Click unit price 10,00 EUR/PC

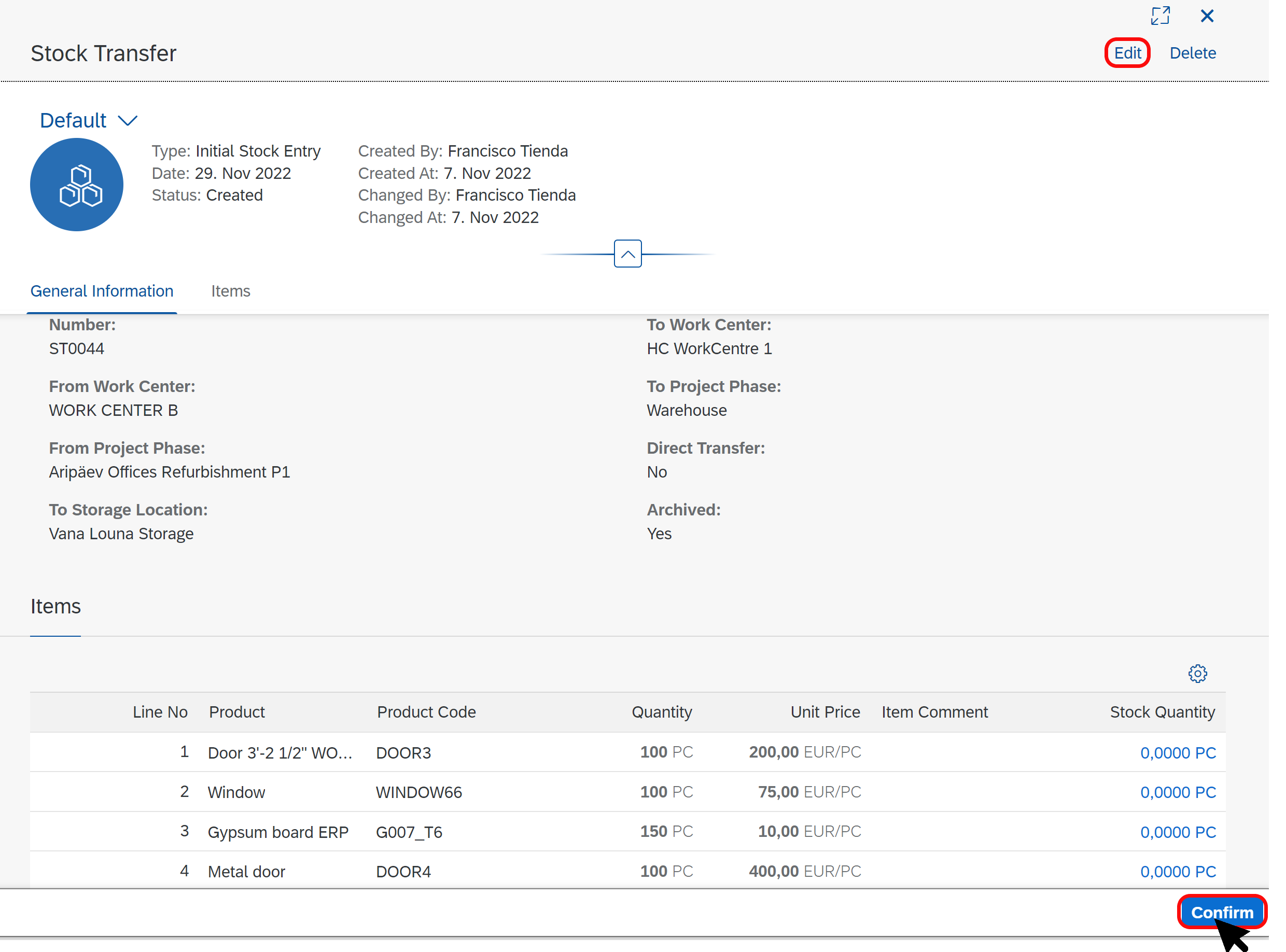[809, 832]
